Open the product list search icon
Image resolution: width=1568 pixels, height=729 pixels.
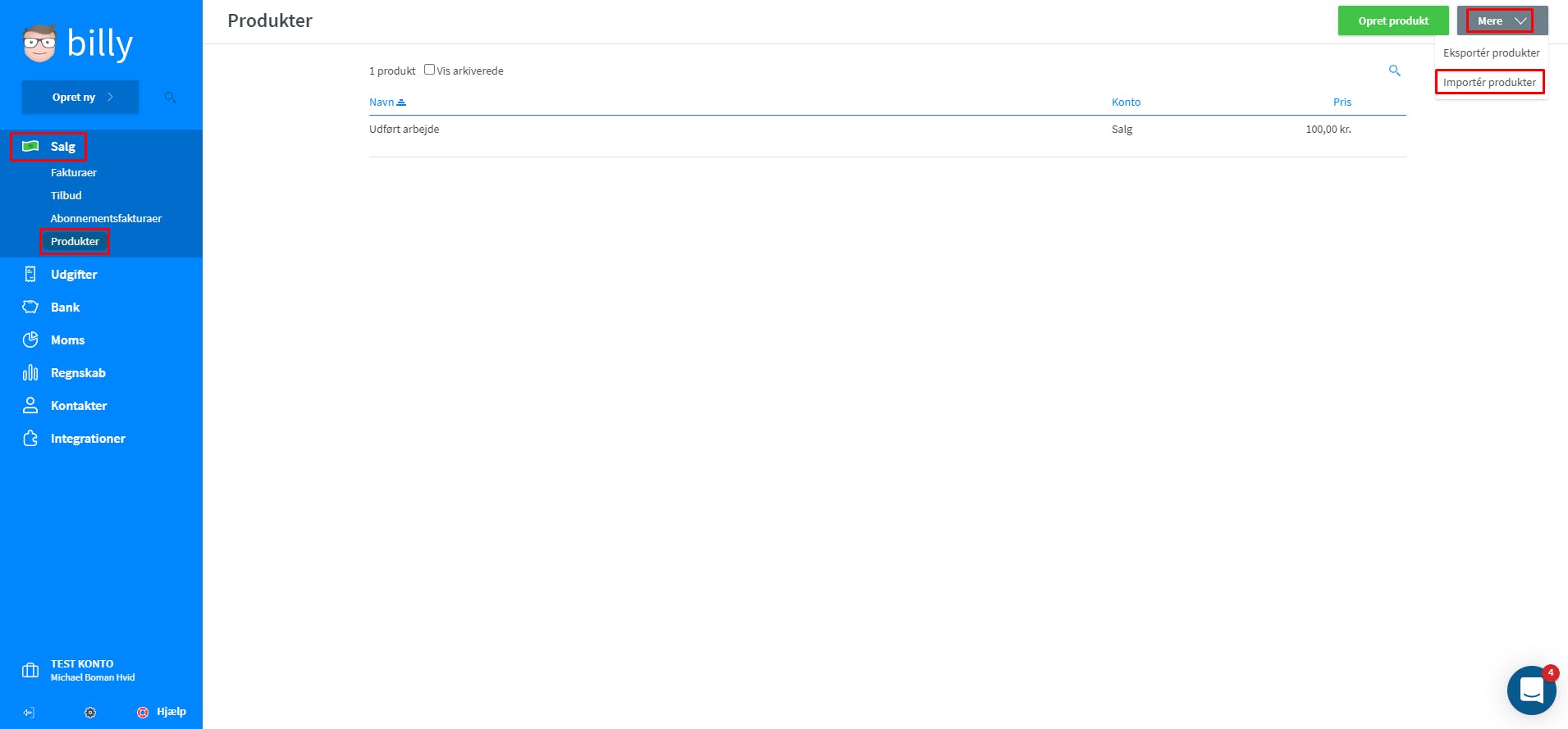(x=1394, y=71)
